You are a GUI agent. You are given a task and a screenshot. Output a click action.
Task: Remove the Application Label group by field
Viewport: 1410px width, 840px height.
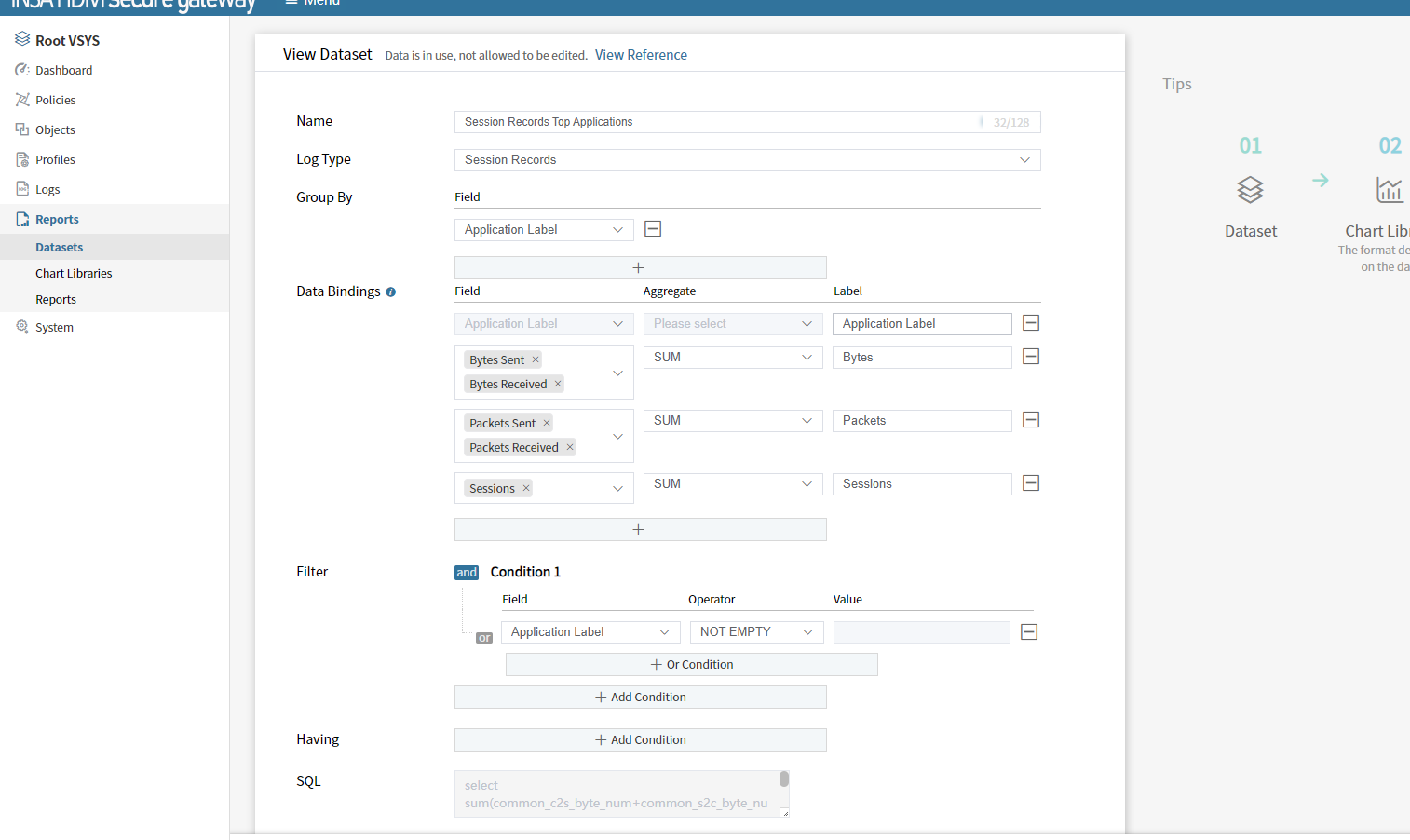[653, 229]
